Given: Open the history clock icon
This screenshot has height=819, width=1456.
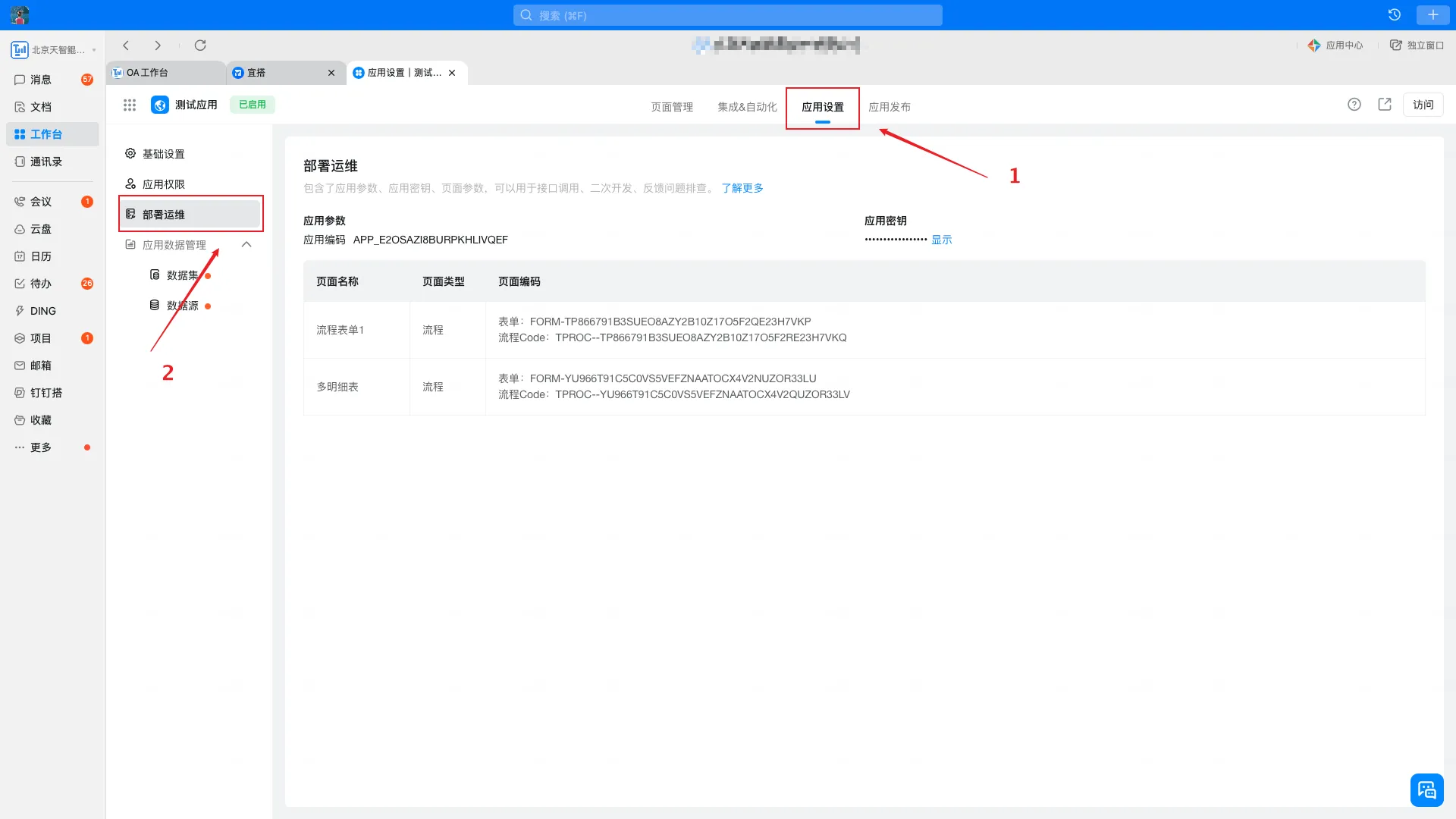Looking at the screenshot, I should pyautogui.click(x=1394, y=15).
